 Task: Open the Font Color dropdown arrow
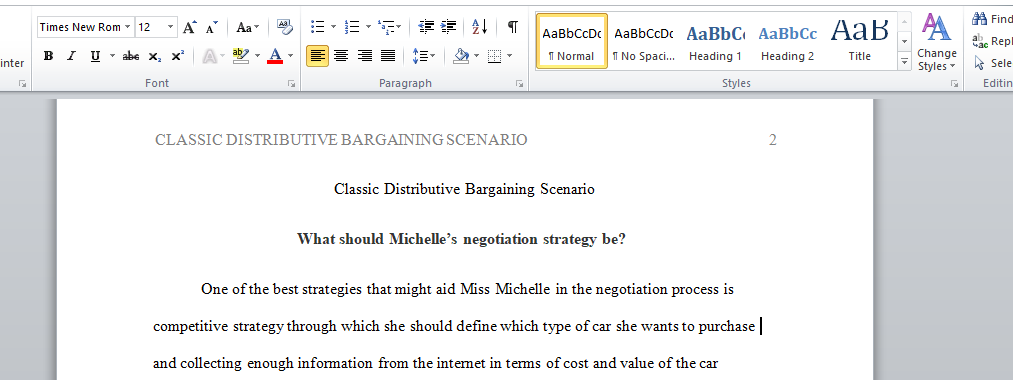291,56
